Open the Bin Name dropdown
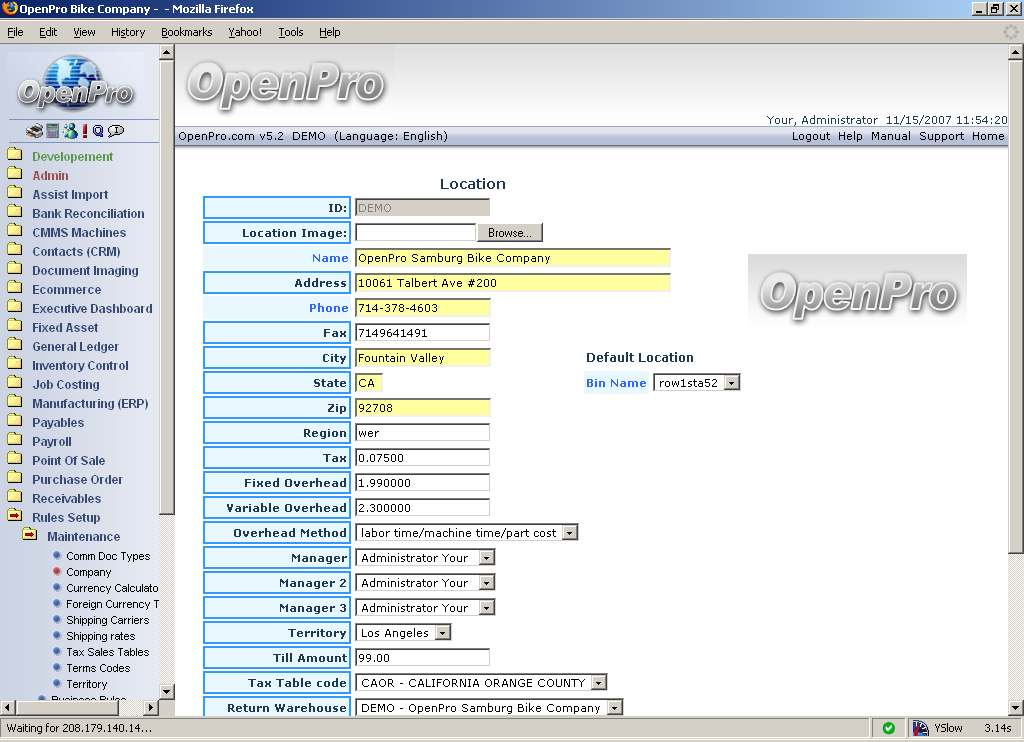 tap(731, 383)
